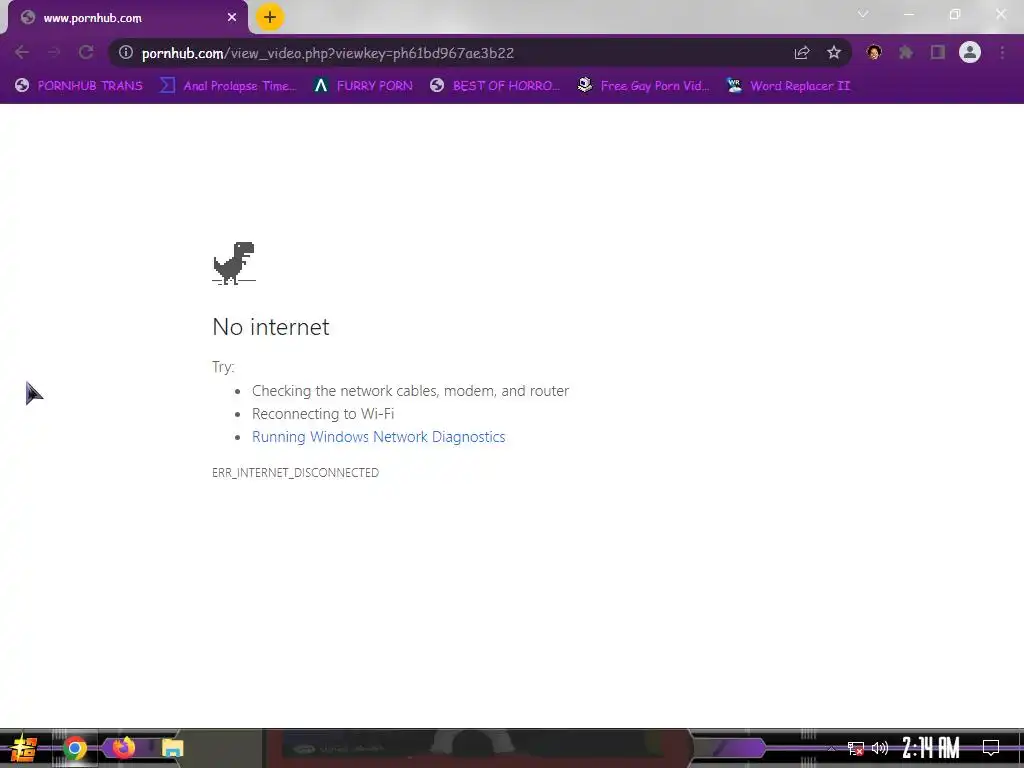Bookmark this page with the star icon
Screen dimensions: 1024x768
pos(834,52)
